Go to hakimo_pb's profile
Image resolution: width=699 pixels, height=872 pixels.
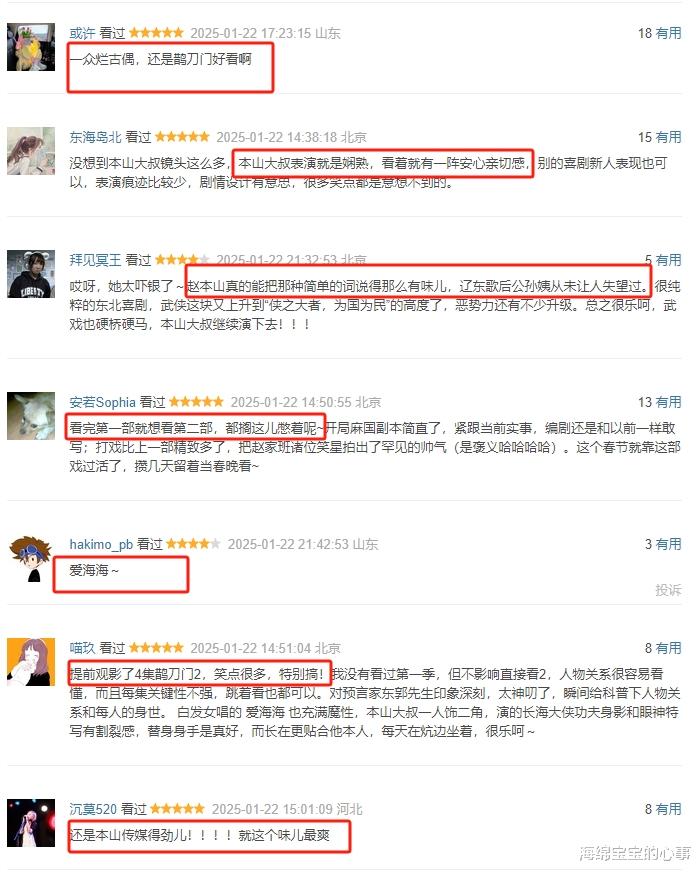101,544
